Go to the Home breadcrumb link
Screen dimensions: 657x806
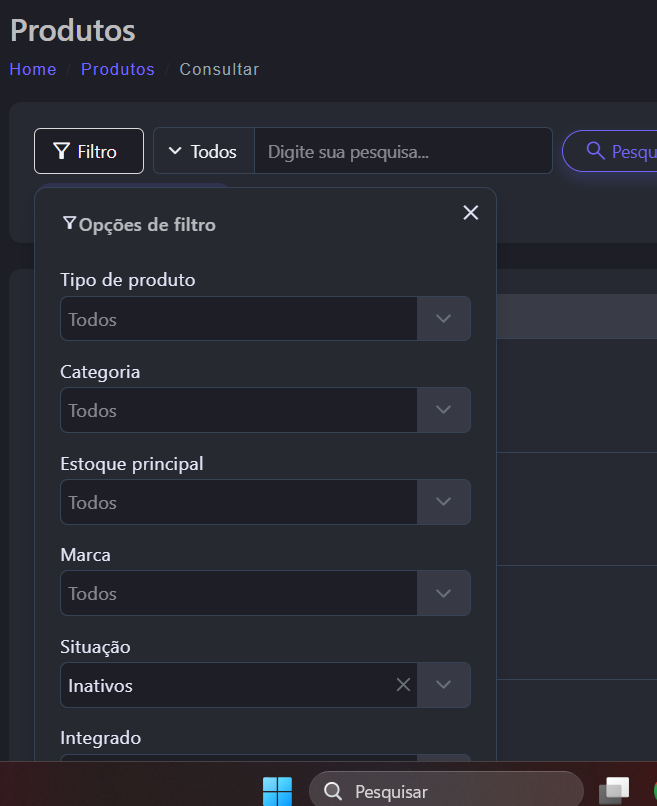tap(33, 69)
